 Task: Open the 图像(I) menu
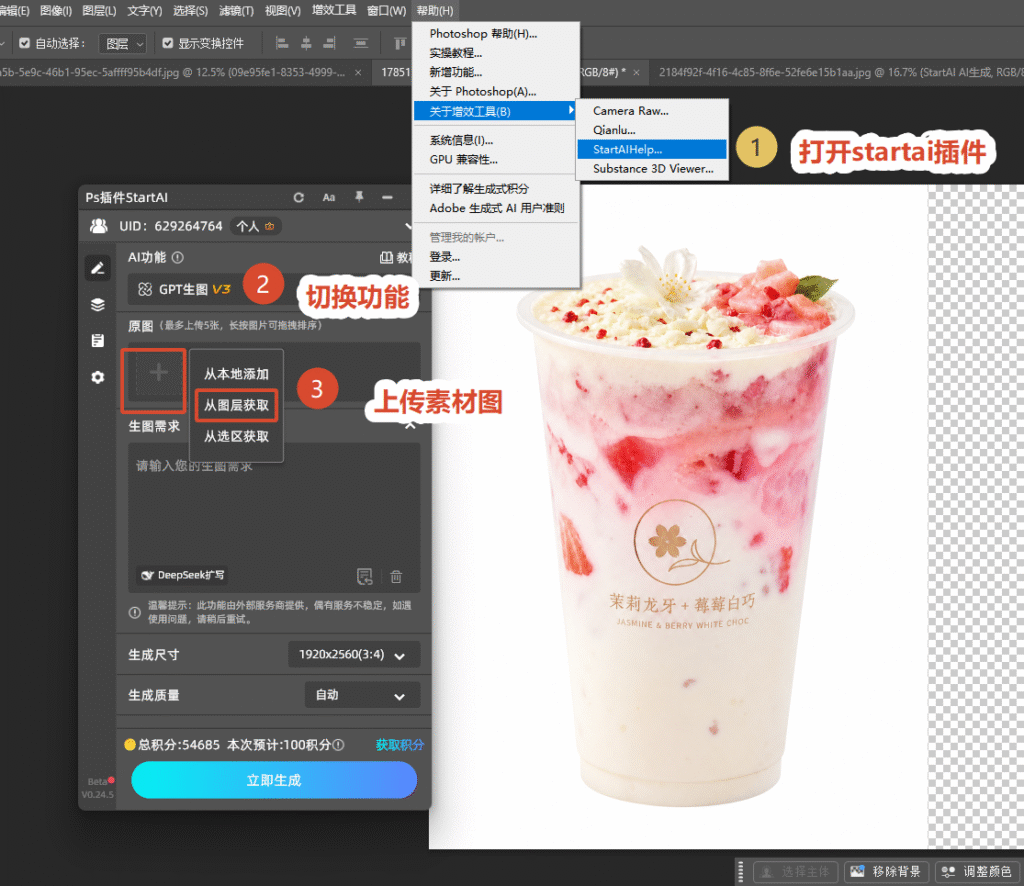tap(56, 10)
